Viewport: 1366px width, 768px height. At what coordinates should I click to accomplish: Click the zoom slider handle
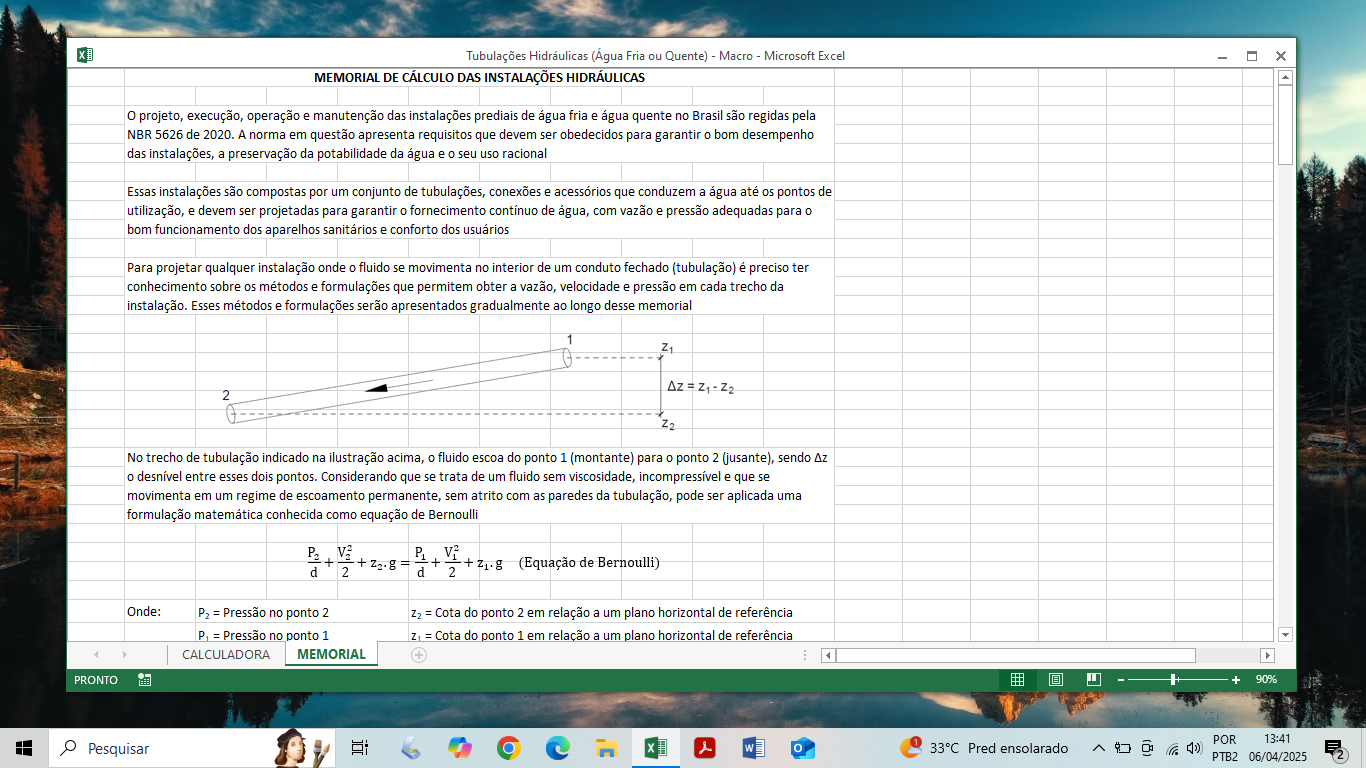[x=1173, y=680]
